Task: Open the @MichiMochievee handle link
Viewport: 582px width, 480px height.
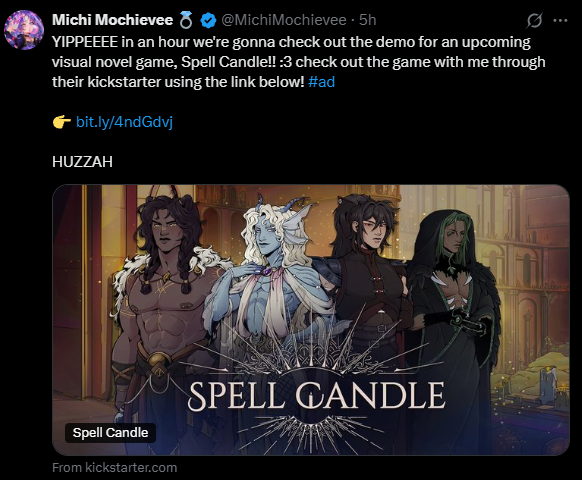Action: [x=284, y=20]
